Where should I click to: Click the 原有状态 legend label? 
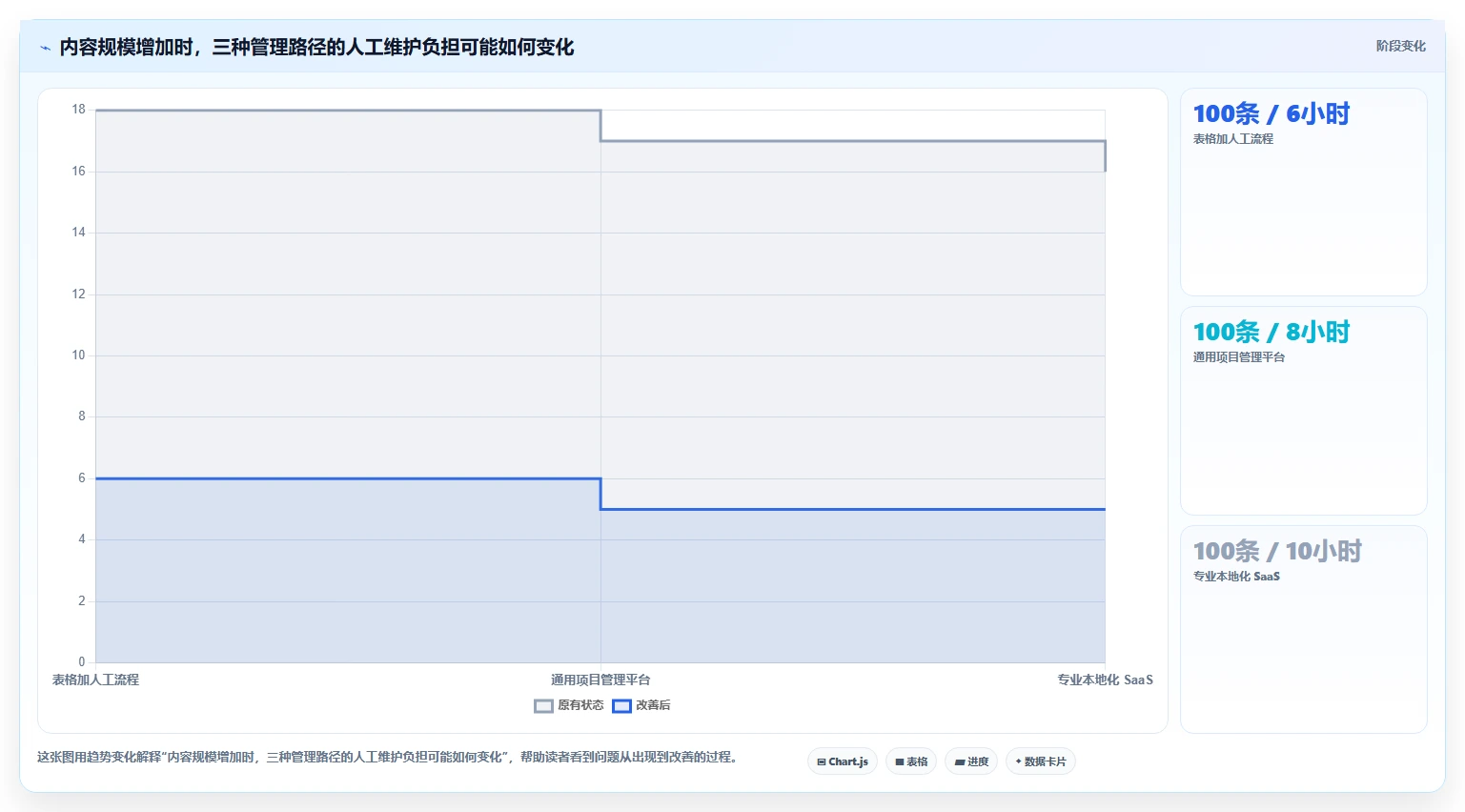click(580, 705)
